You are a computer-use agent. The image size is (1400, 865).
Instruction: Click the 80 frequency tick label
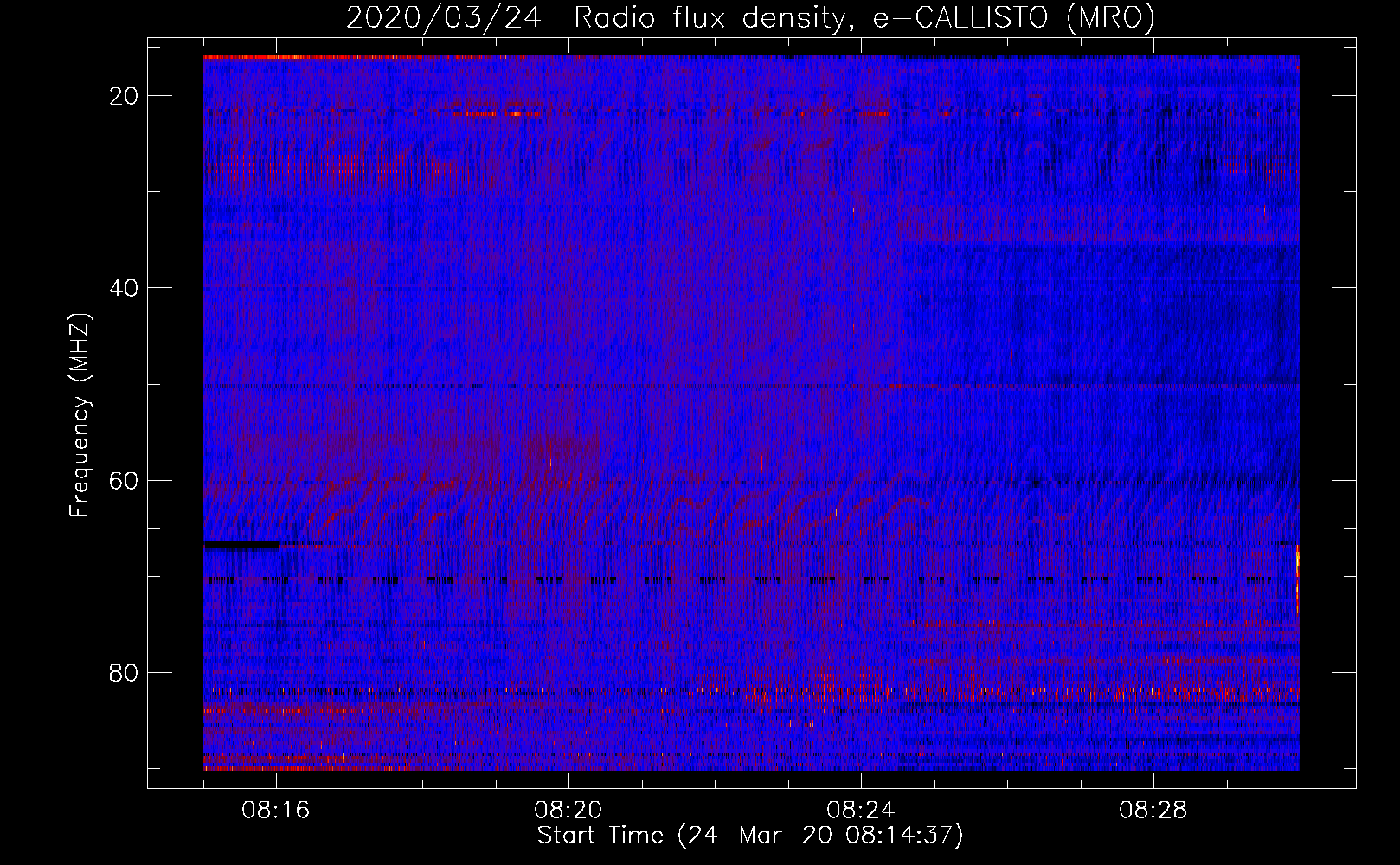point(125,672)
